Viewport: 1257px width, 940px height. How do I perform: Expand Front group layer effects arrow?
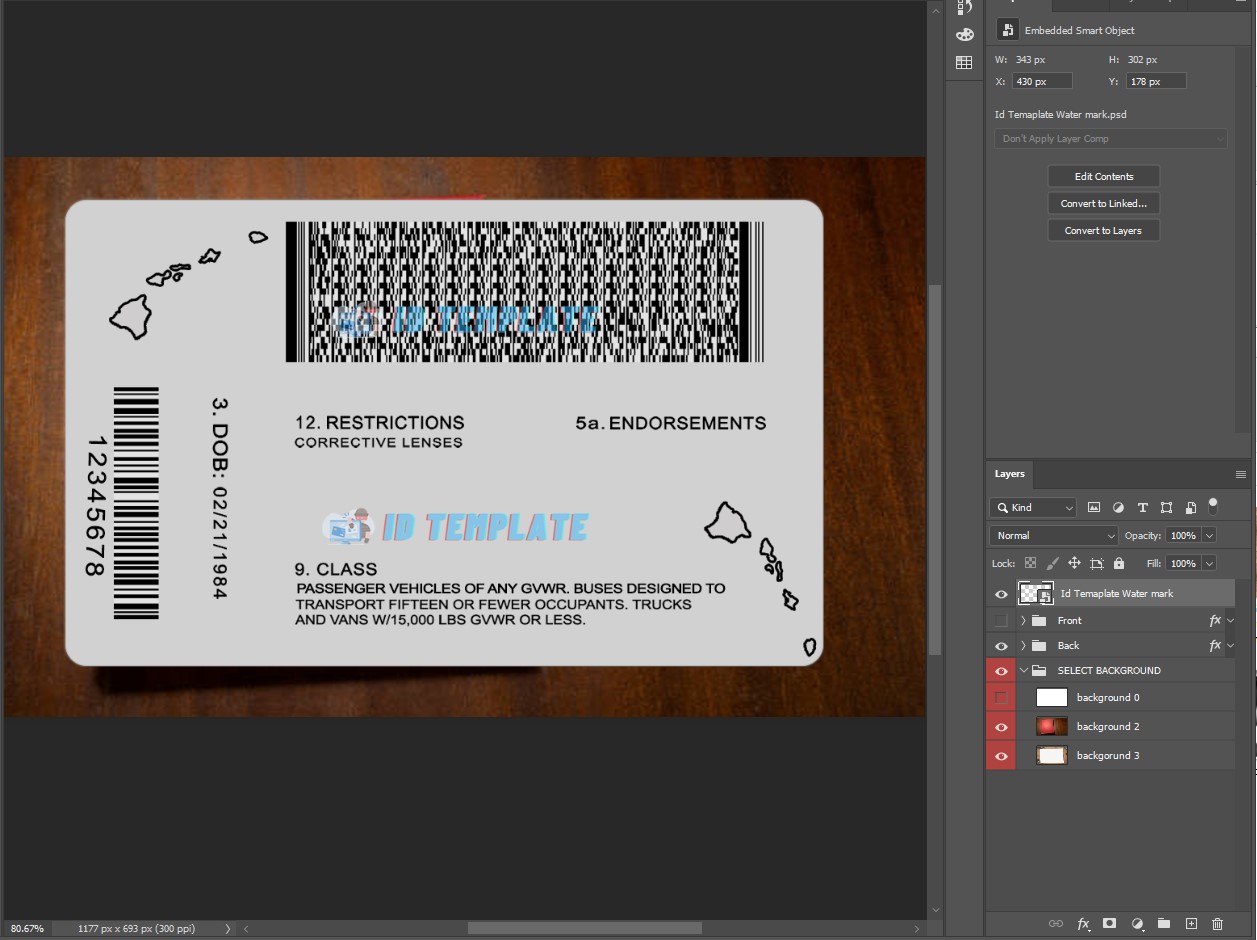point(1231,620)
